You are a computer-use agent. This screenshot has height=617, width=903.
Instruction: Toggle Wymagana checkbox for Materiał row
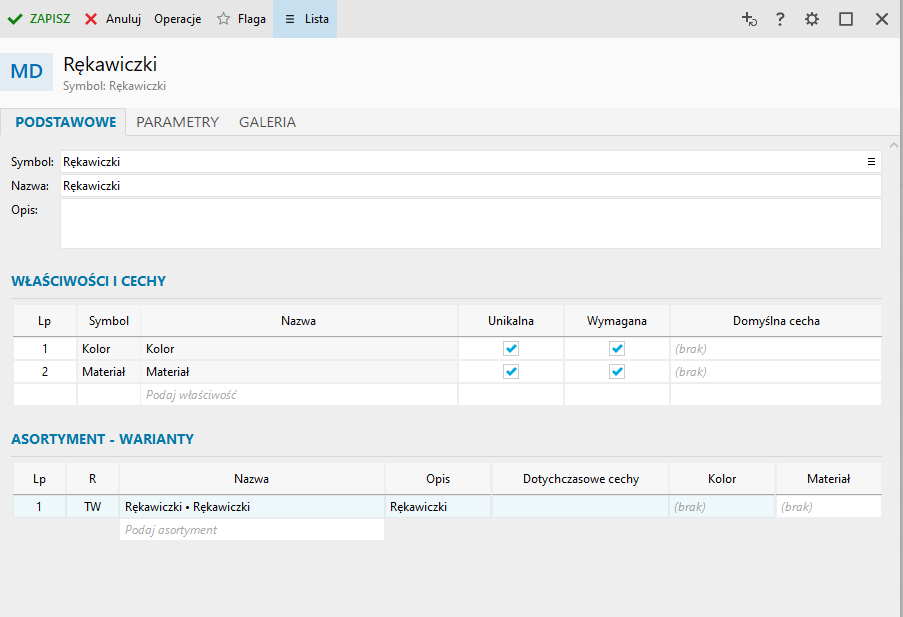pos(617,371)
